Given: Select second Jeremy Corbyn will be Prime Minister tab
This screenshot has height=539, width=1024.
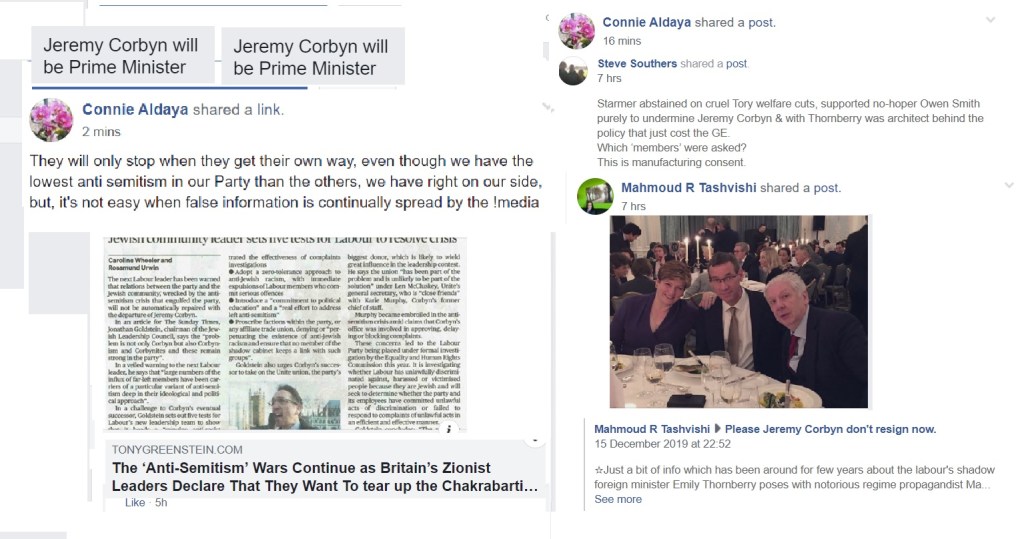Looking at the screenshot, I should (x=313, y=56).
